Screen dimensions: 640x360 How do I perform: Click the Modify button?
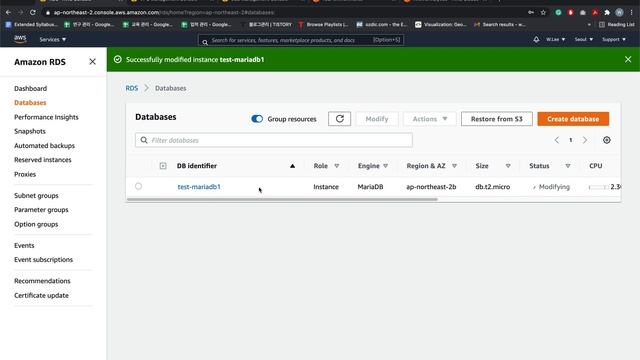pos(377,119)
